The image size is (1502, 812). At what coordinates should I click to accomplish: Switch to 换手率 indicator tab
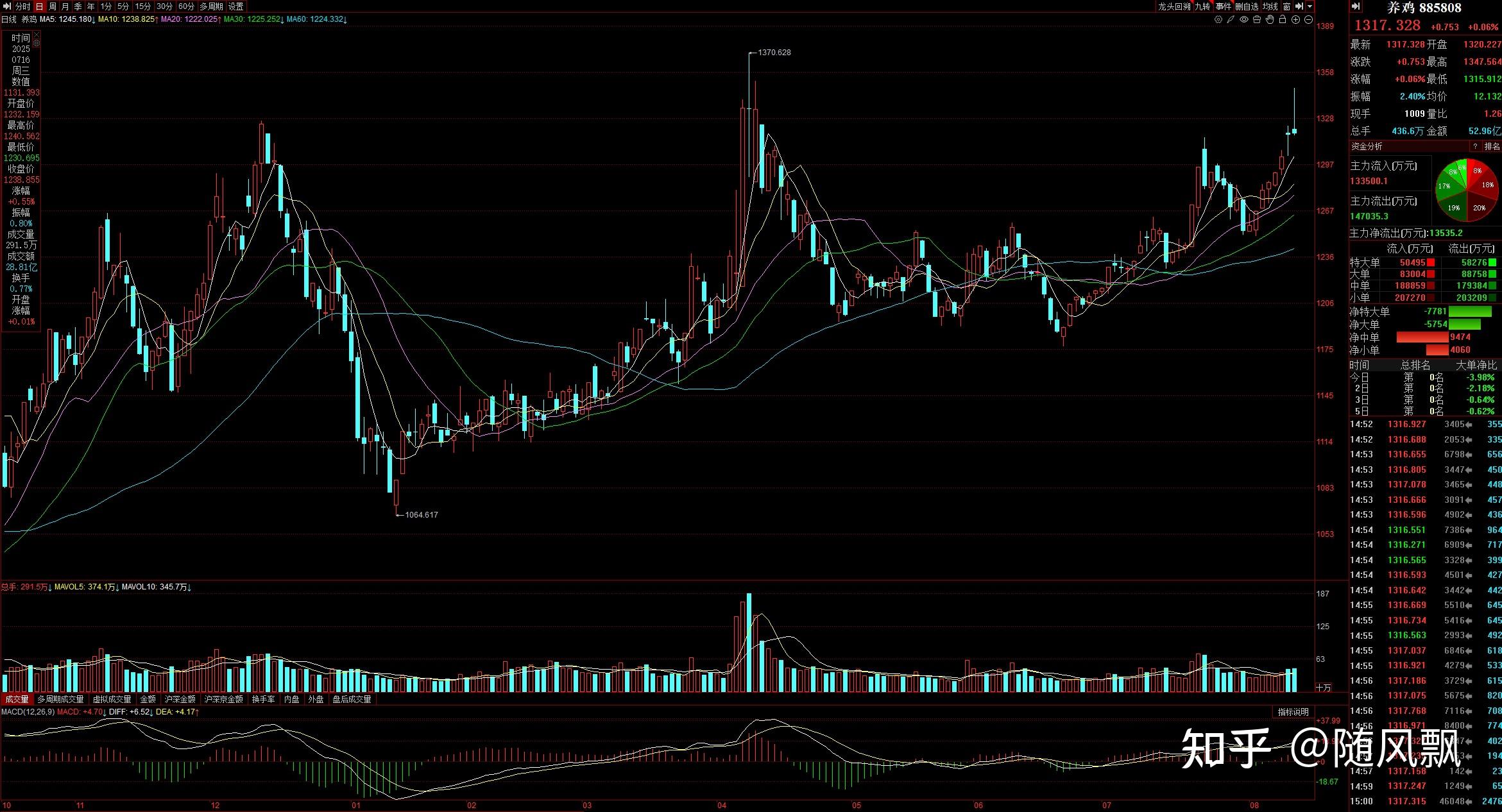[x=263, y=699]
